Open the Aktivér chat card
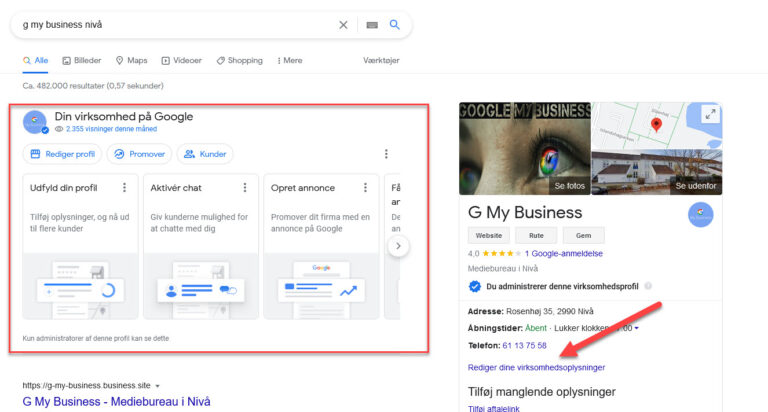This screenshot has width=768, height=412. pyautogui.click(x=201, y=246)
